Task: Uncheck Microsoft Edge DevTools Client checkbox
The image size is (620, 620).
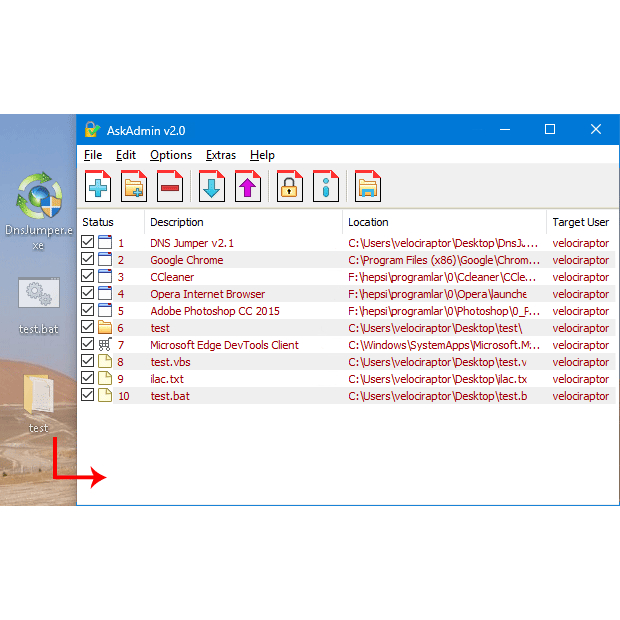Action: click(x=87, y=344)
